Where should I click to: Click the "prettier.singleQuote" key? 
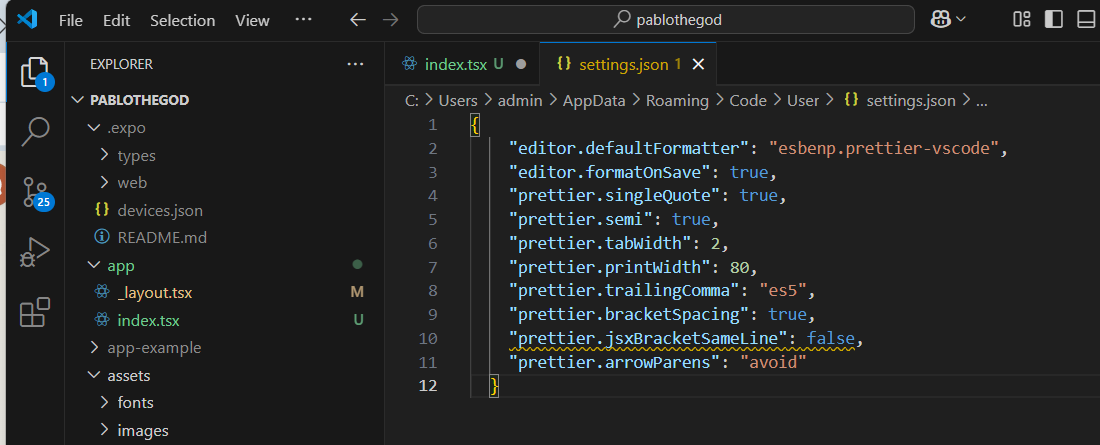(x=615, y=196)
